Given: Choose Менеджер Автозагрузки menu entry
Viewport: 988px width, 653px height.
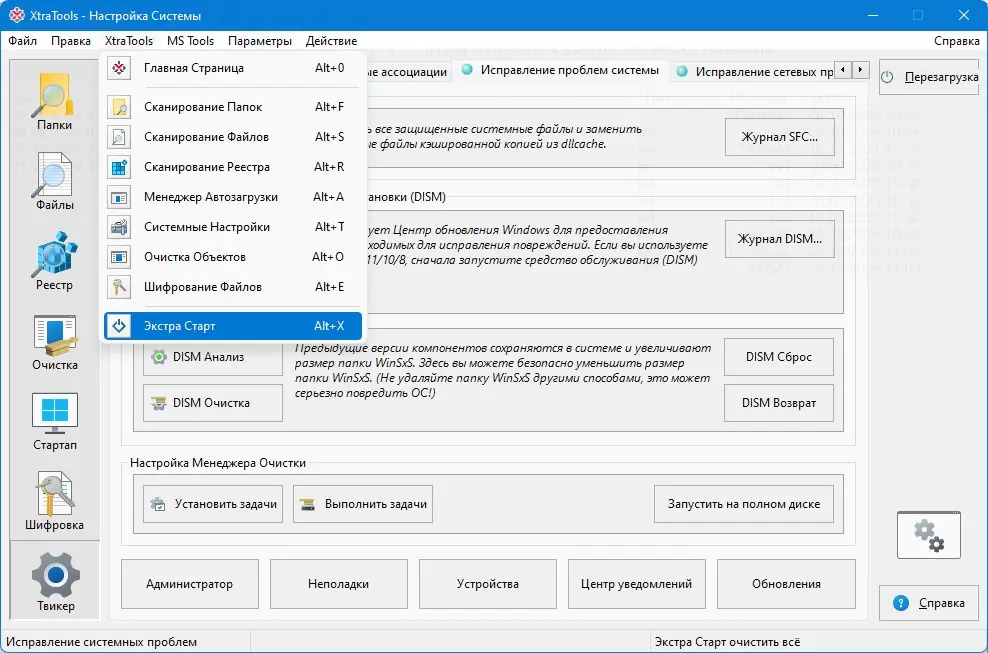Looking at the screenshot, I should pos(233,197).
